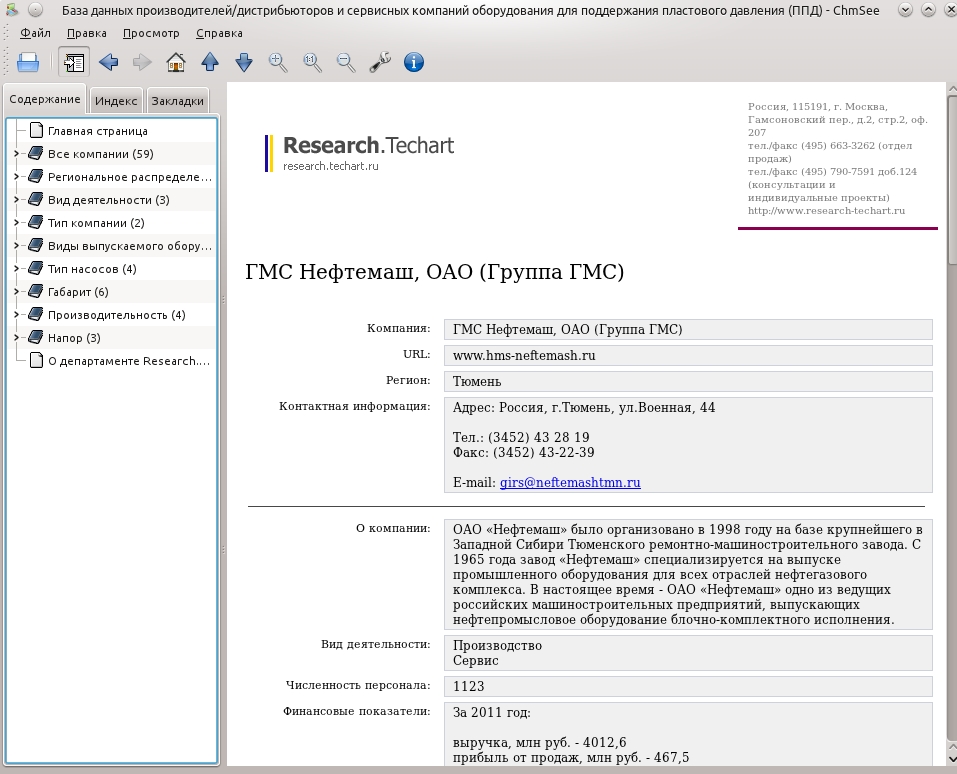Switch to the Содержание tab
957x774 pixels.
(x=45, y=99)
